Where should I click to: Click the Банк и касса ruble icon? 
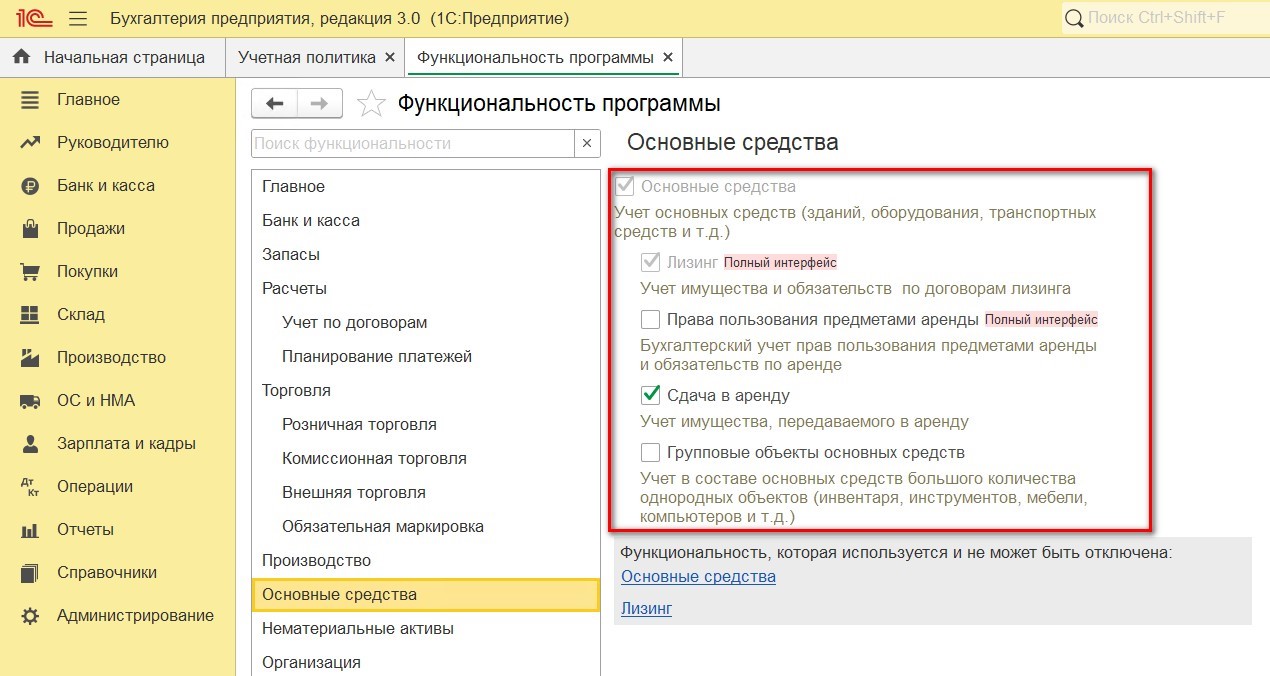(x=30, y=186)
